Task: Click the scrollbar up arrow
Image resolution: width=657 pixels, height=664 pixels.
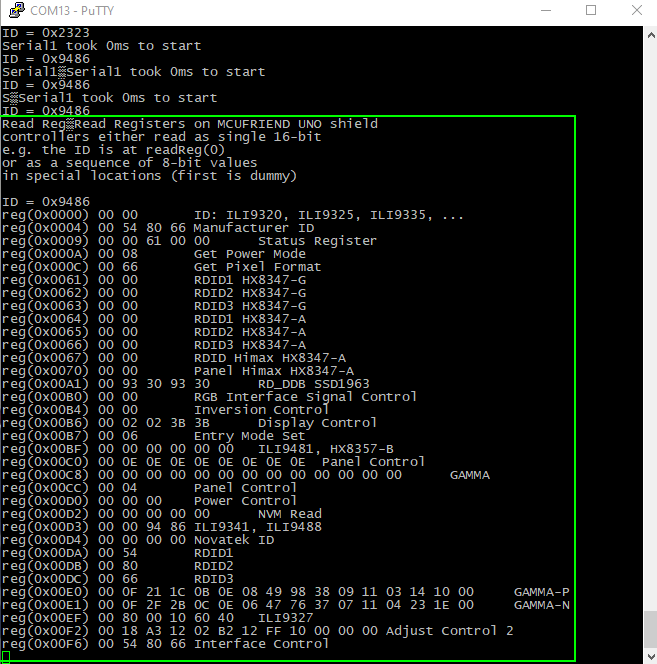Action: [651, 36]
